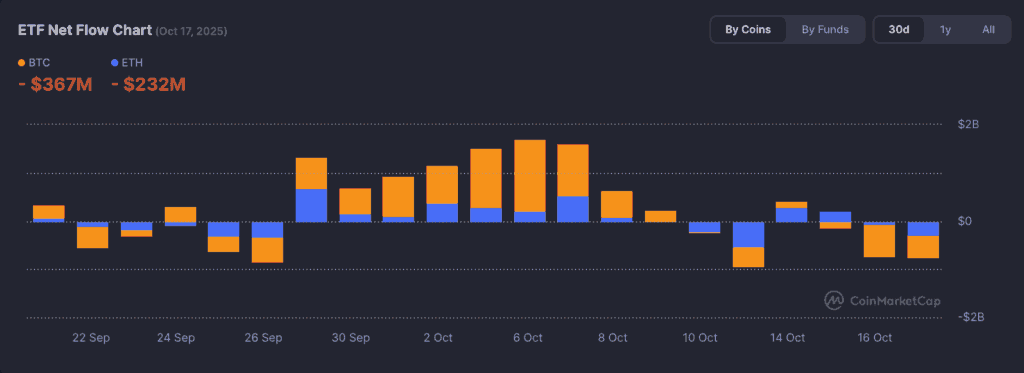Screen dimensions: 1024x373
Task: Click the $2B axis label
Action: [969, 124]
